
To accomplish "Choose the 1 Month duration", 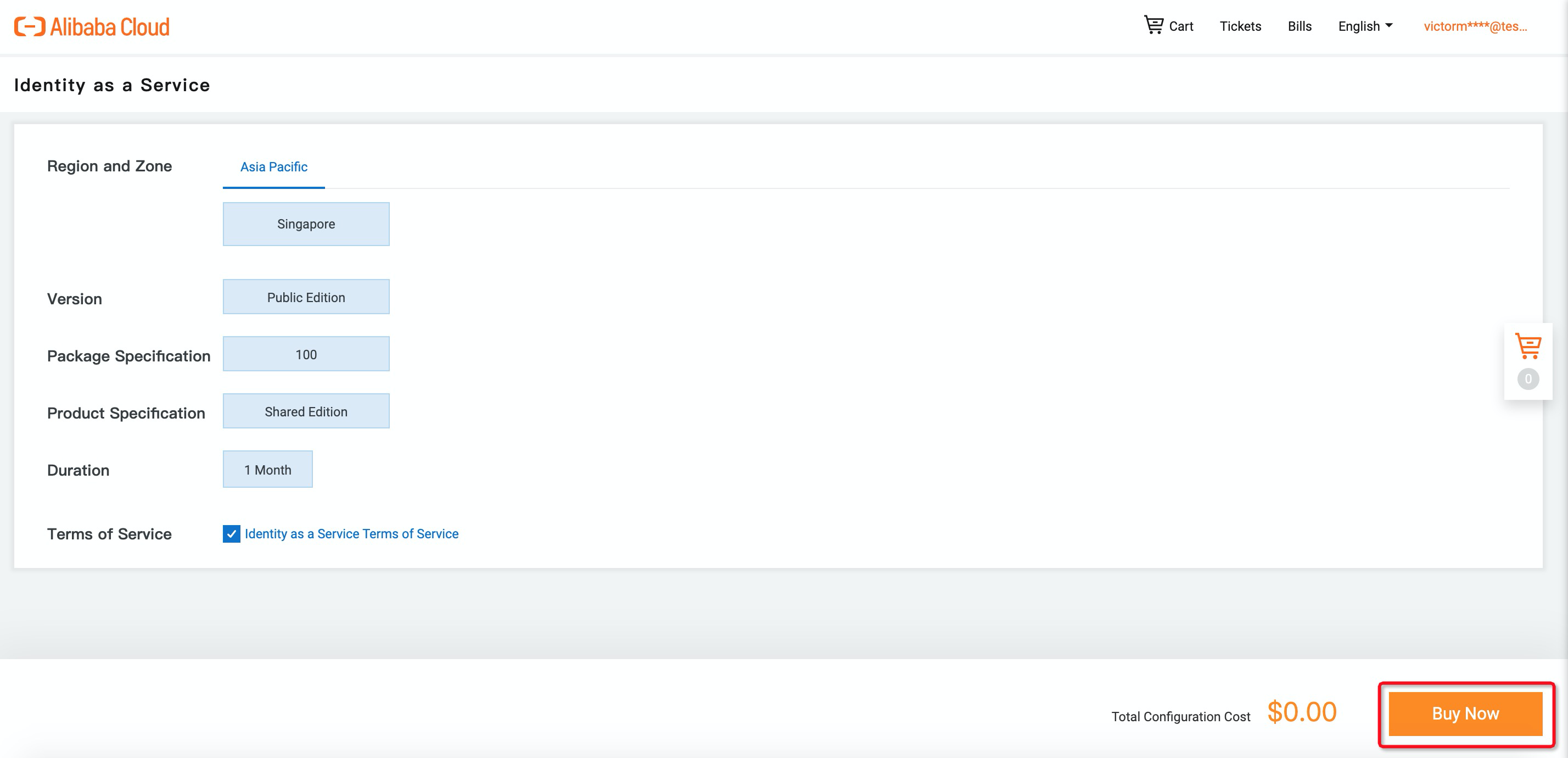I will 268,470.
